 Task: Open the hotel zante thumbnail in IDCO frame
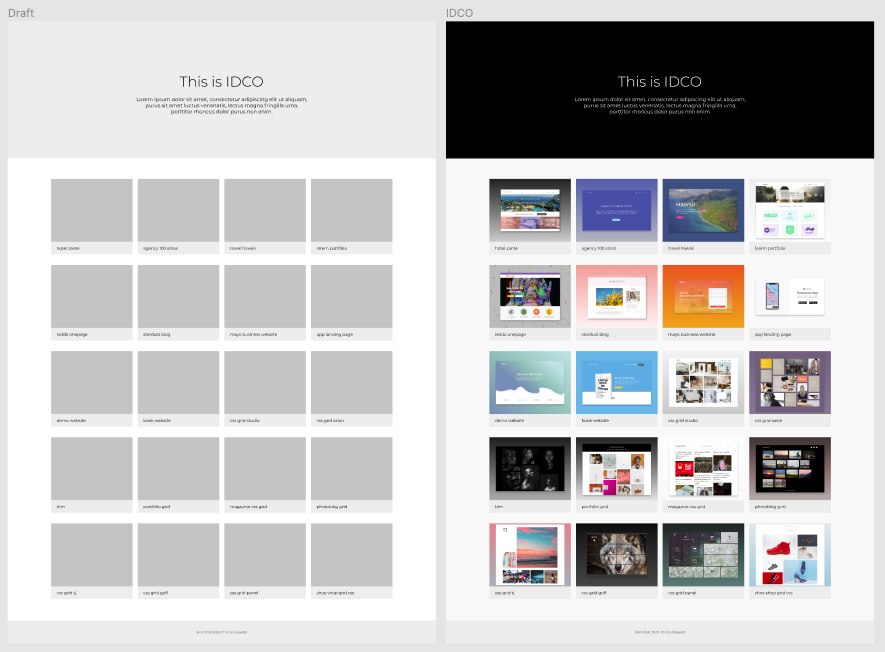tap(530, 211)
